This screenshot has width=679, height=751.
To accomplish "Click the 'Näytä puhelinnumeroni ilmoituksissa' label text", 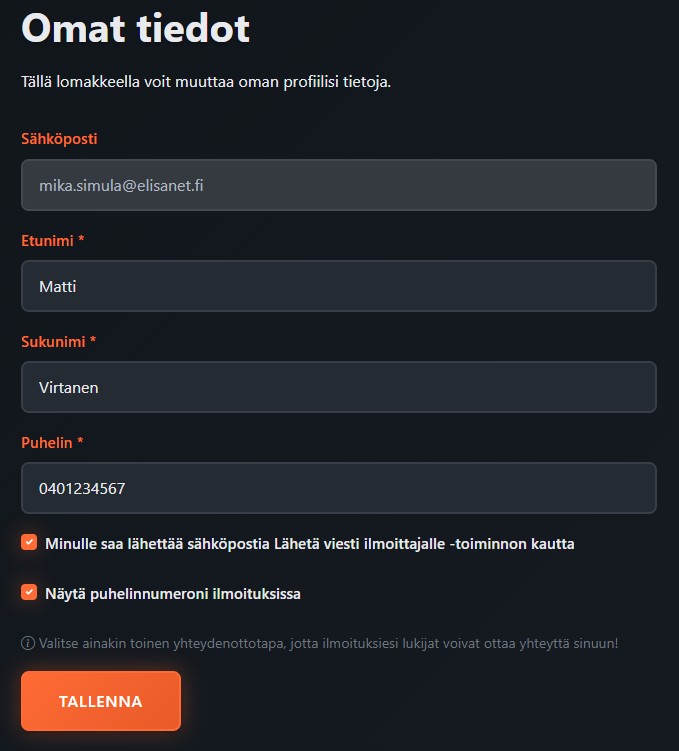I will click(173, 594).
